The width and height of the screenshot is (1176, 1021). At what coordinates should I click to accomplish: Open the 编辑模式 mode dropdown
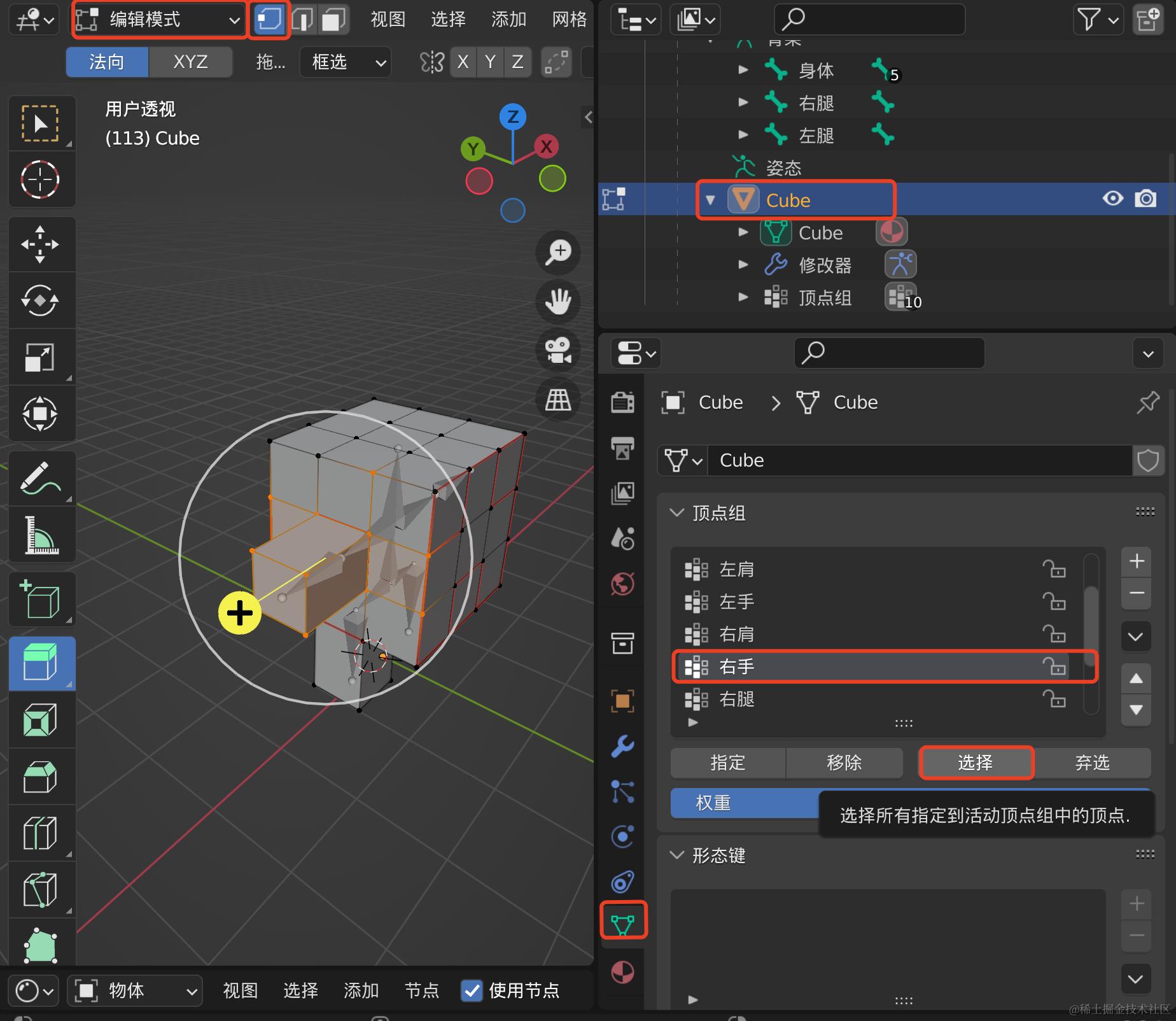(158, 20)
